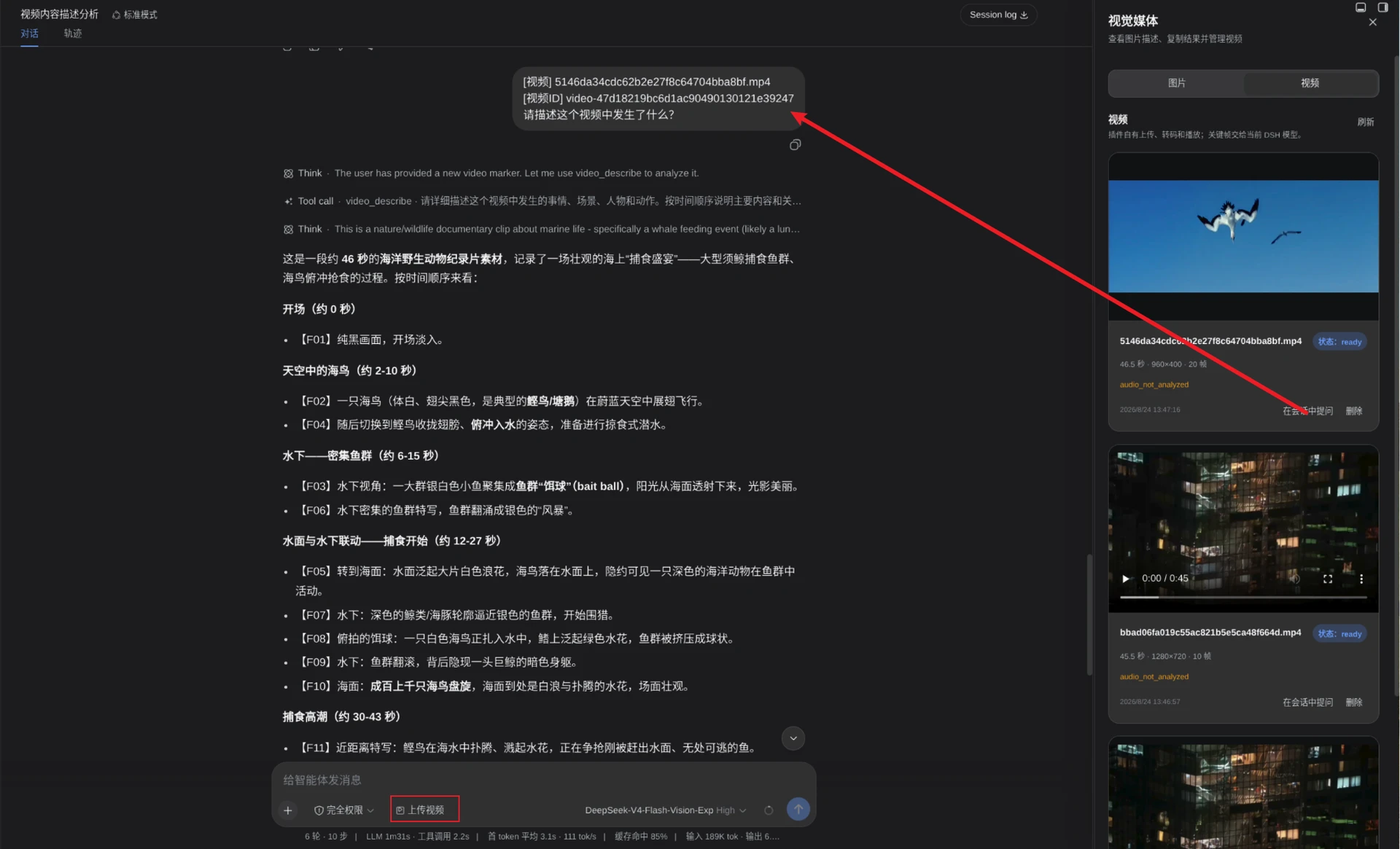Click the 5146da34cdc62b2e27f8c64704bba8bf.mp4 file name in the media panel
The height and width of the screenshot is (849, 1400).
click(x=1210, y=341)
